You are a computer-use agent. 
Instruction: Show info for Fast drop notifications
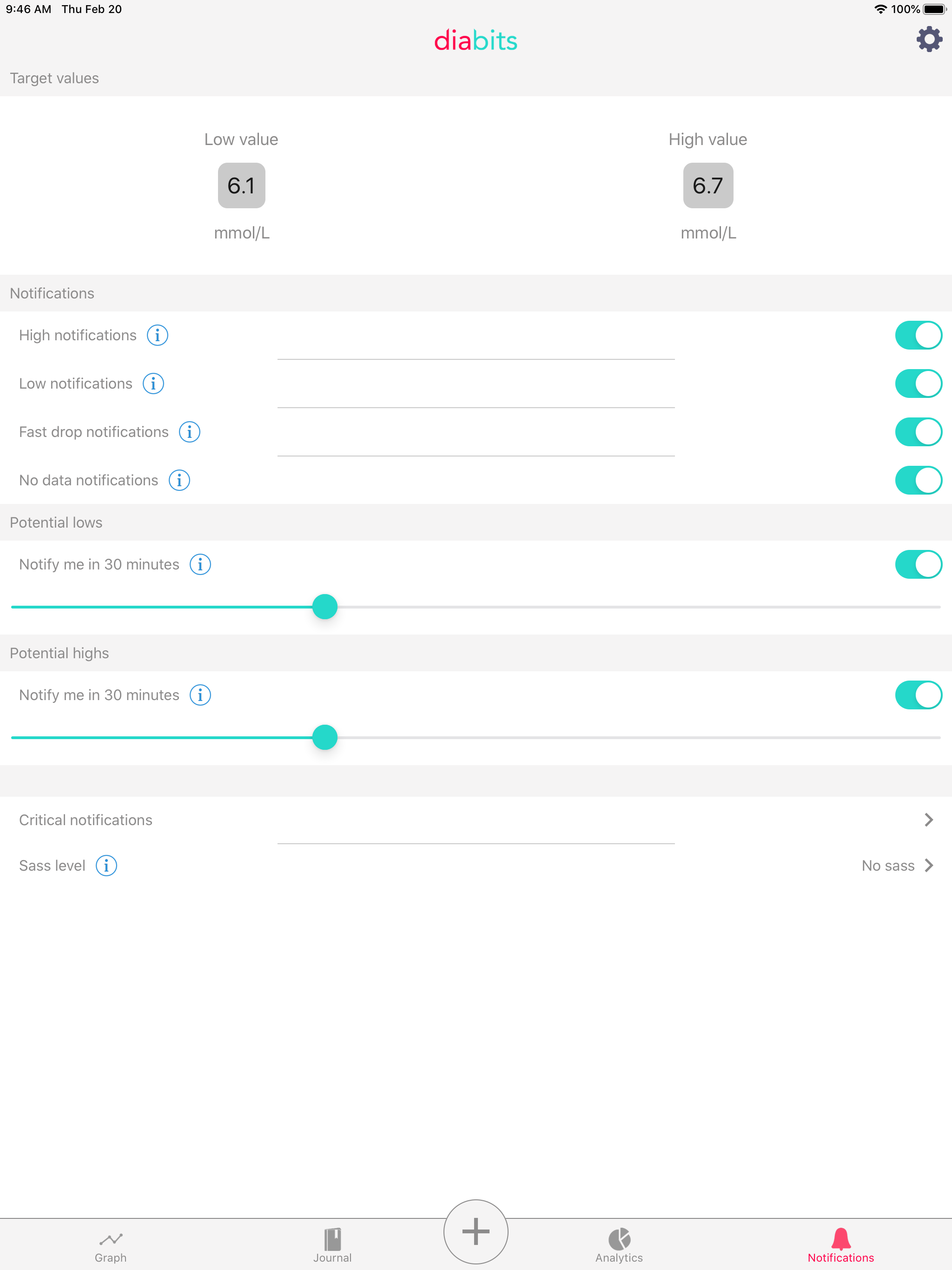pos(190,432)
